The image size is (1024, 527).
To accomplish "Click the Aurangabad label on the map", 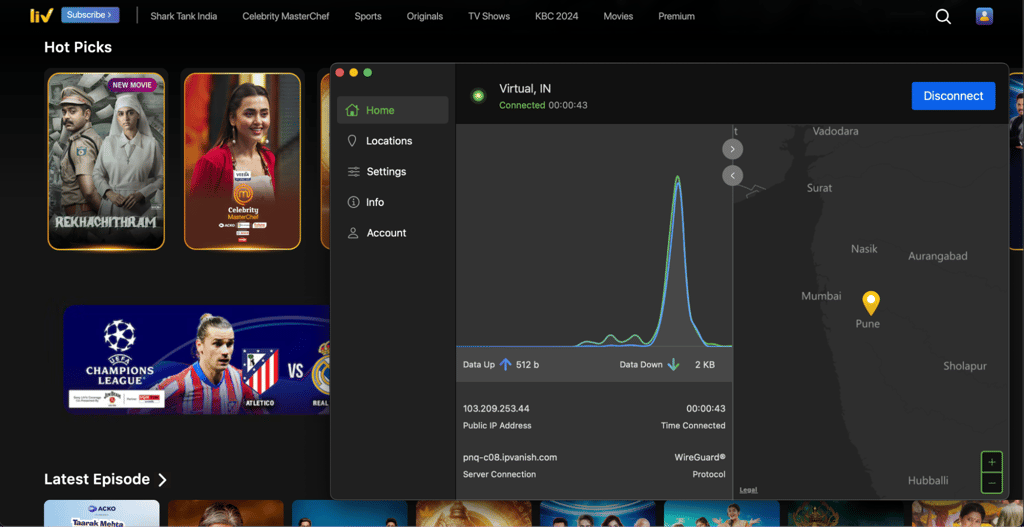I will click(x=938, y=256).
